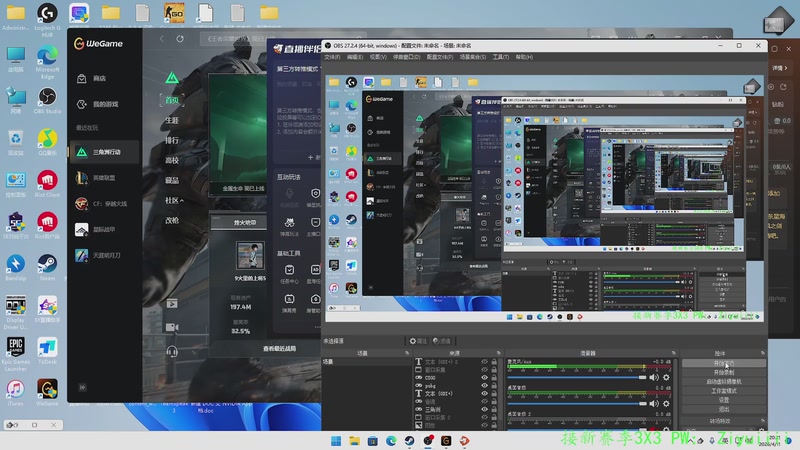Adjust the 桌面音频 volume slider
The height and width of the screenshot is (450, 800).
click(x=577, y=404)
